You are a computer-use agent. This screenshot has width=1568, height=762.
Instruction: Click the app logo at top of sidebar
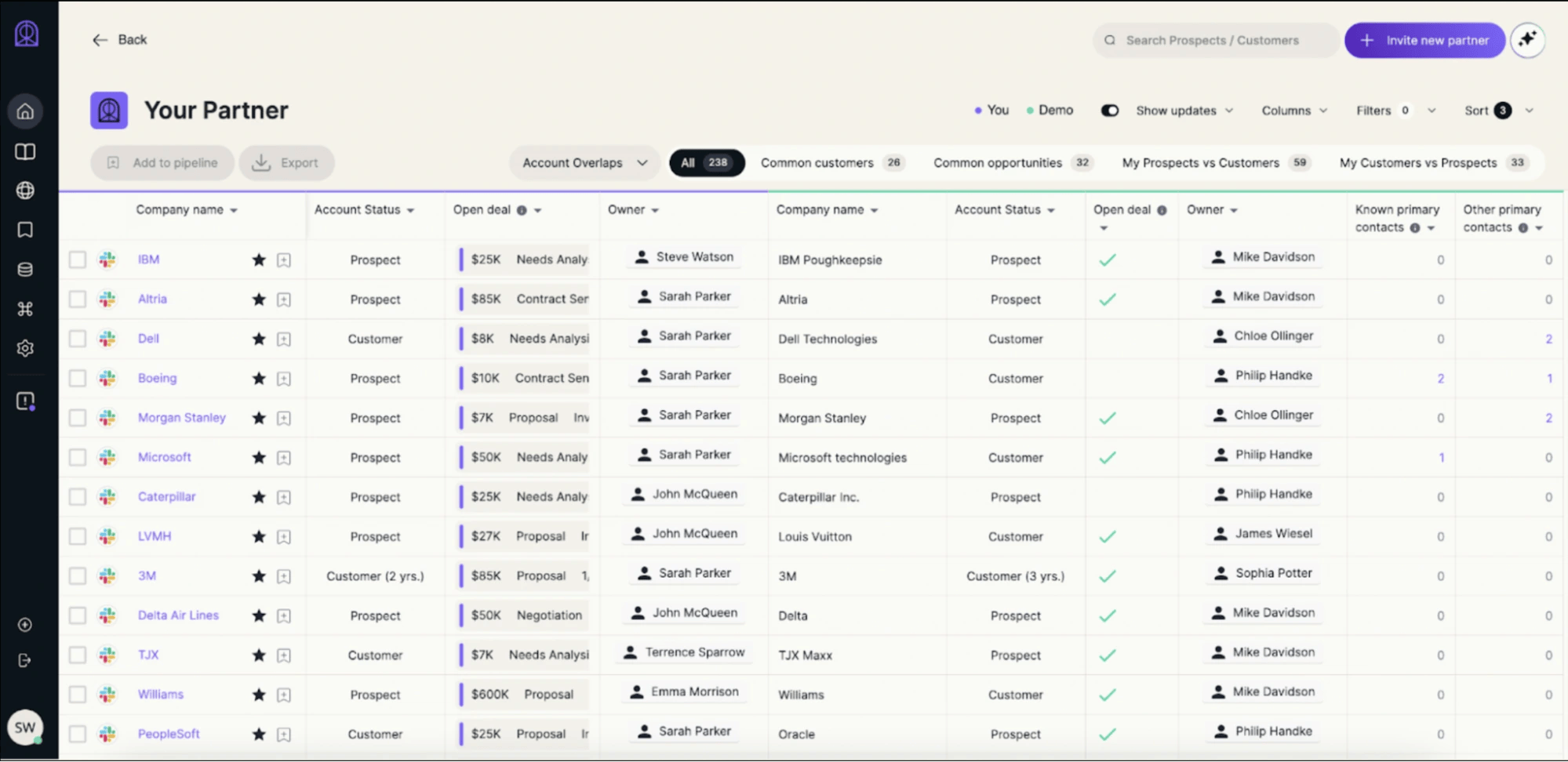tap(27, 33)
